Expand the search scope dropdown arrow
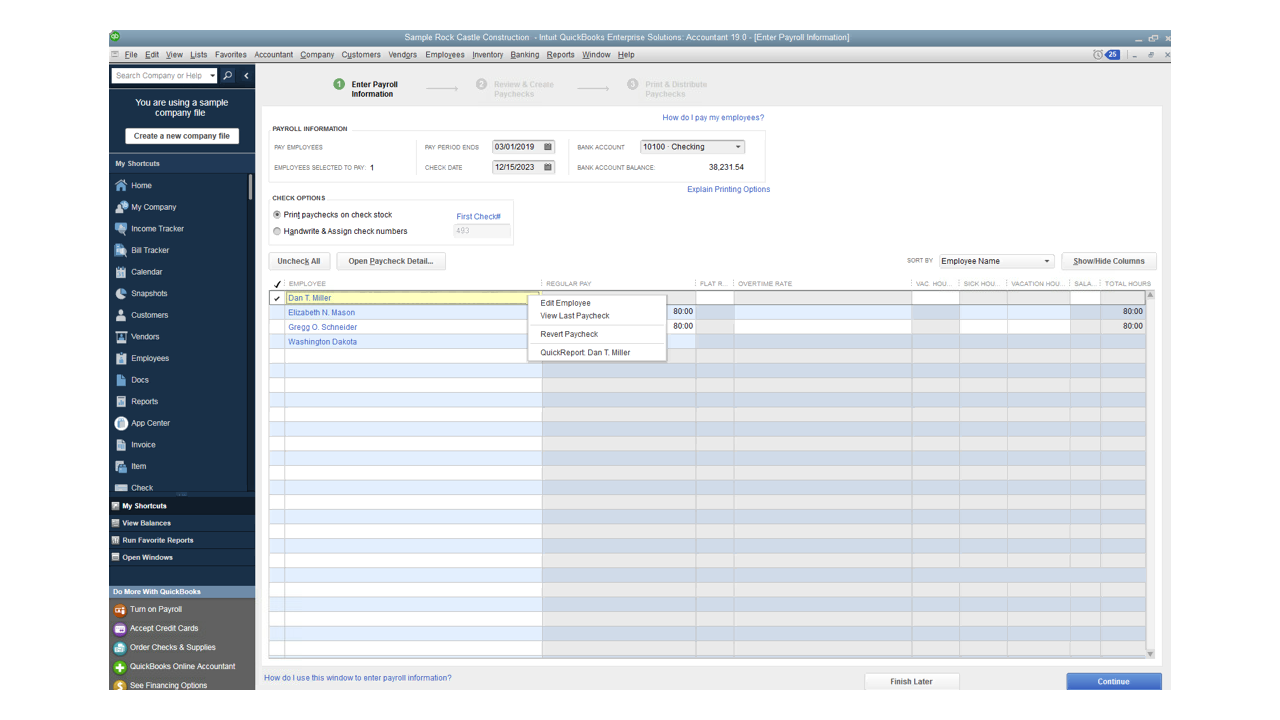Screen dimensions: 1280x720 coord(212,76)
